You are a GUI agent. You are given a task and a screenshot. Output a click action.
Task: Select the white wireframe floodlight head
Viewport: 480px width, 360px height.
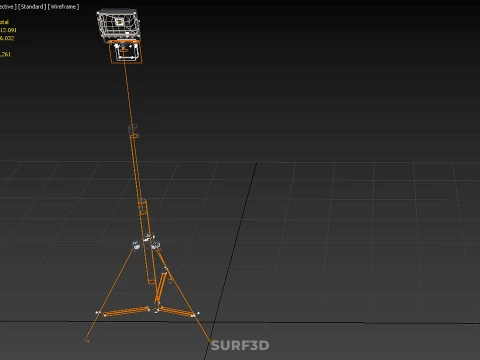pos(118,25)
